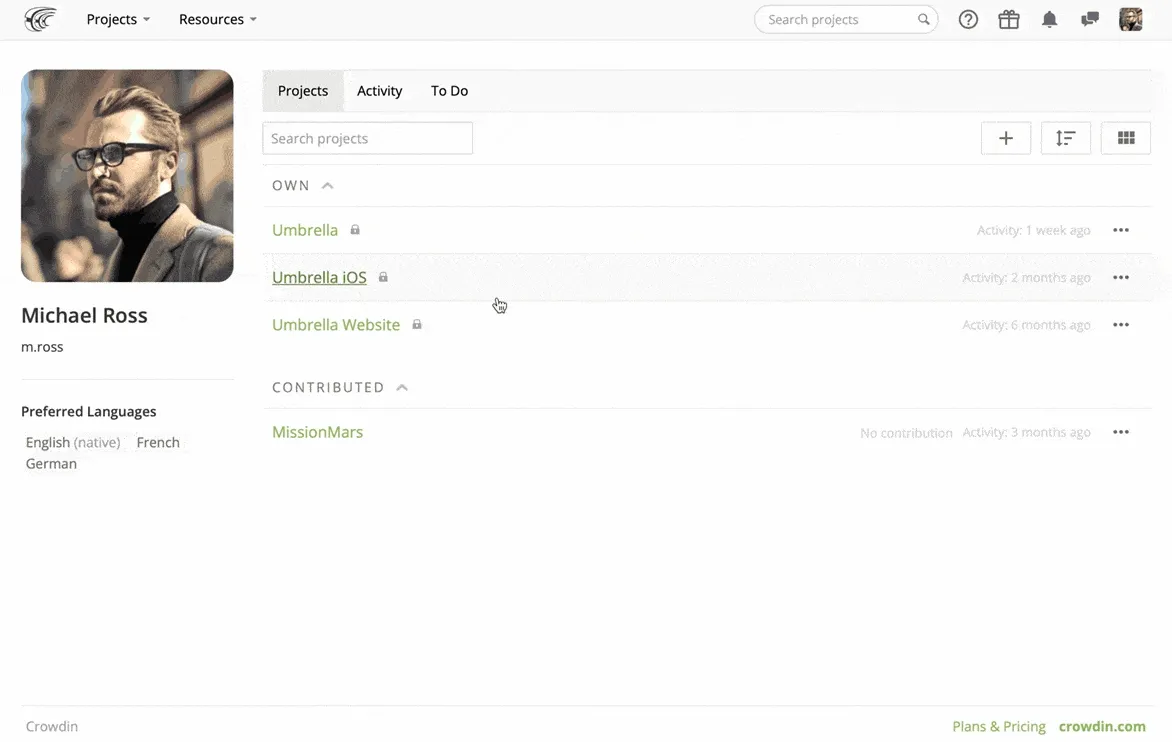The height and width of the screenshot is (742, 1172).
Task: Select the To Do tab
Action: (449, 91)
